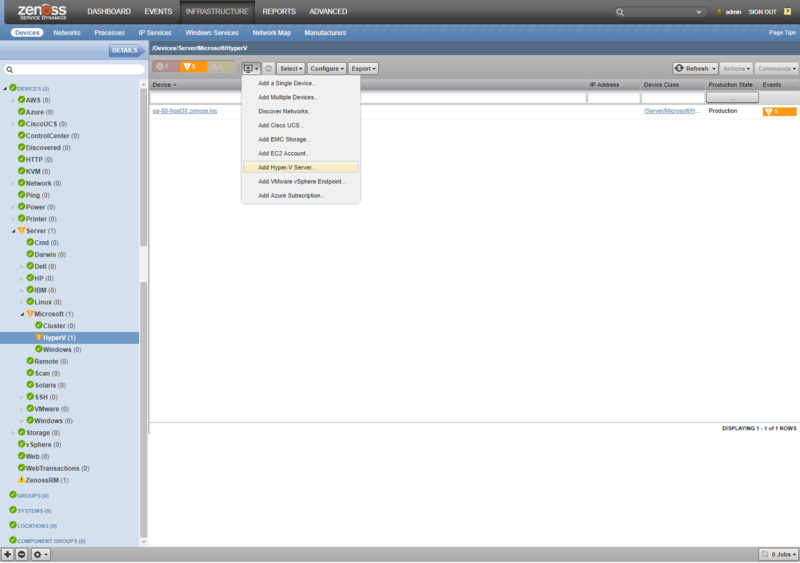
Task: Expand the Network tree node
Action: pos(13,184)
